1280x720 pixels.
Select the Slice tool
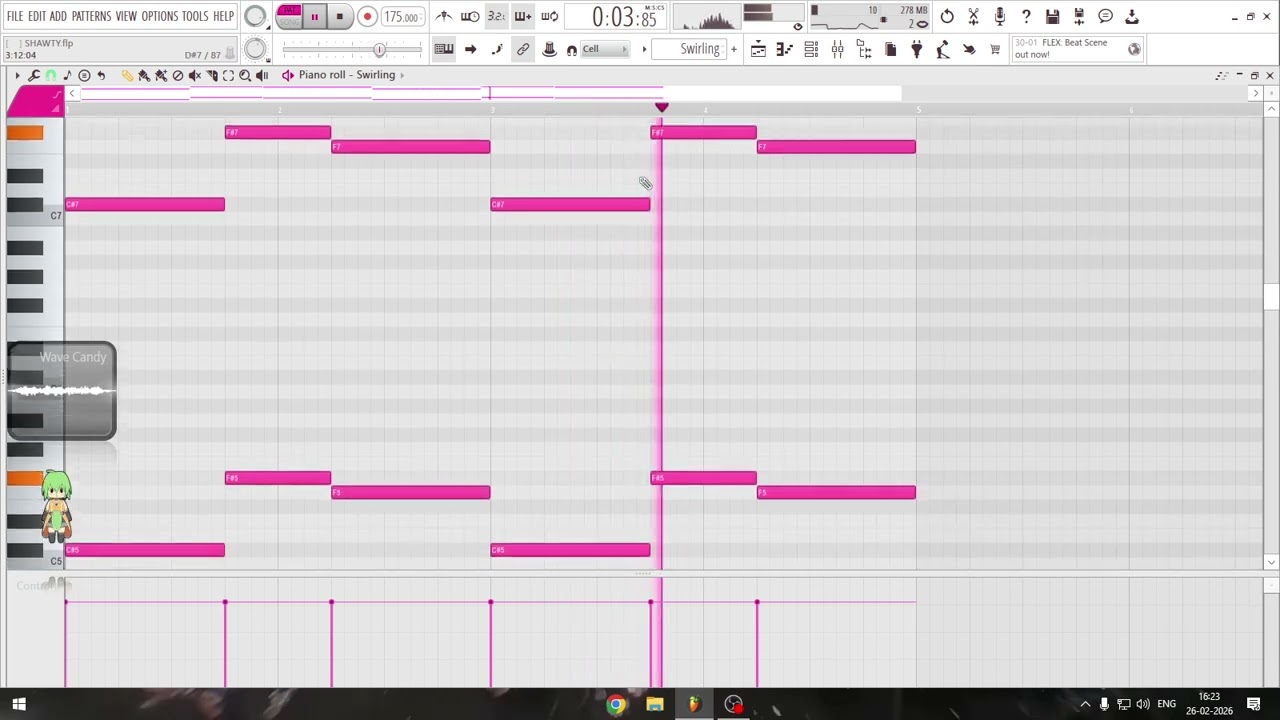[x=212, y=75]
